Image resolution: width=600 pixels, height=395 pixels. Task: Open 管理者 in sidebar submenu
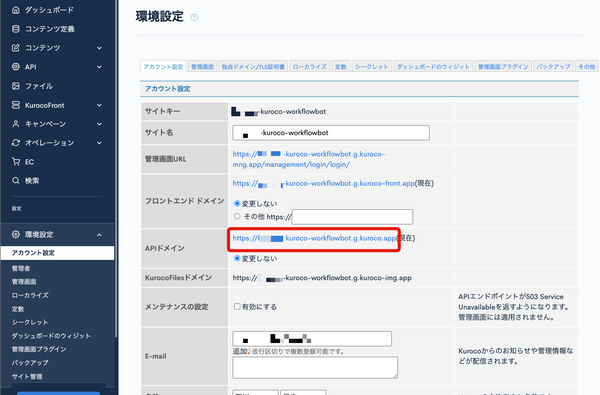tap(21, 268)
